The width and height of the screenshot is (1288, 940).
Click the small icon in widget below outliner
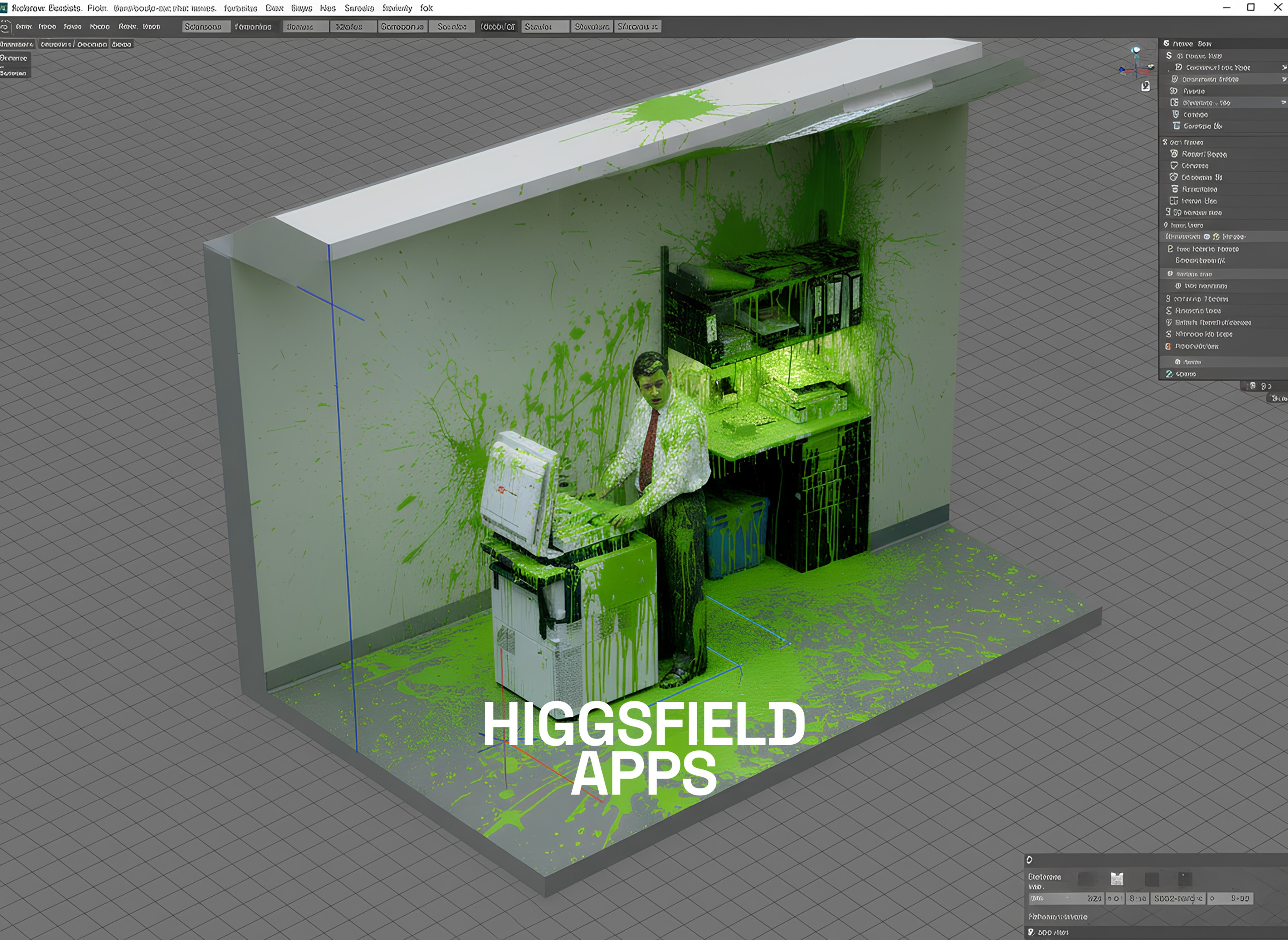click(1252, 386)
